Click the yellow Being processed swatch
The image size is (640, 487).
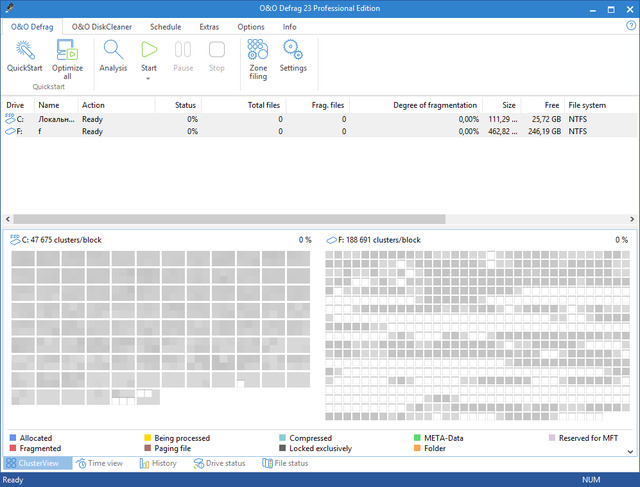147,438
